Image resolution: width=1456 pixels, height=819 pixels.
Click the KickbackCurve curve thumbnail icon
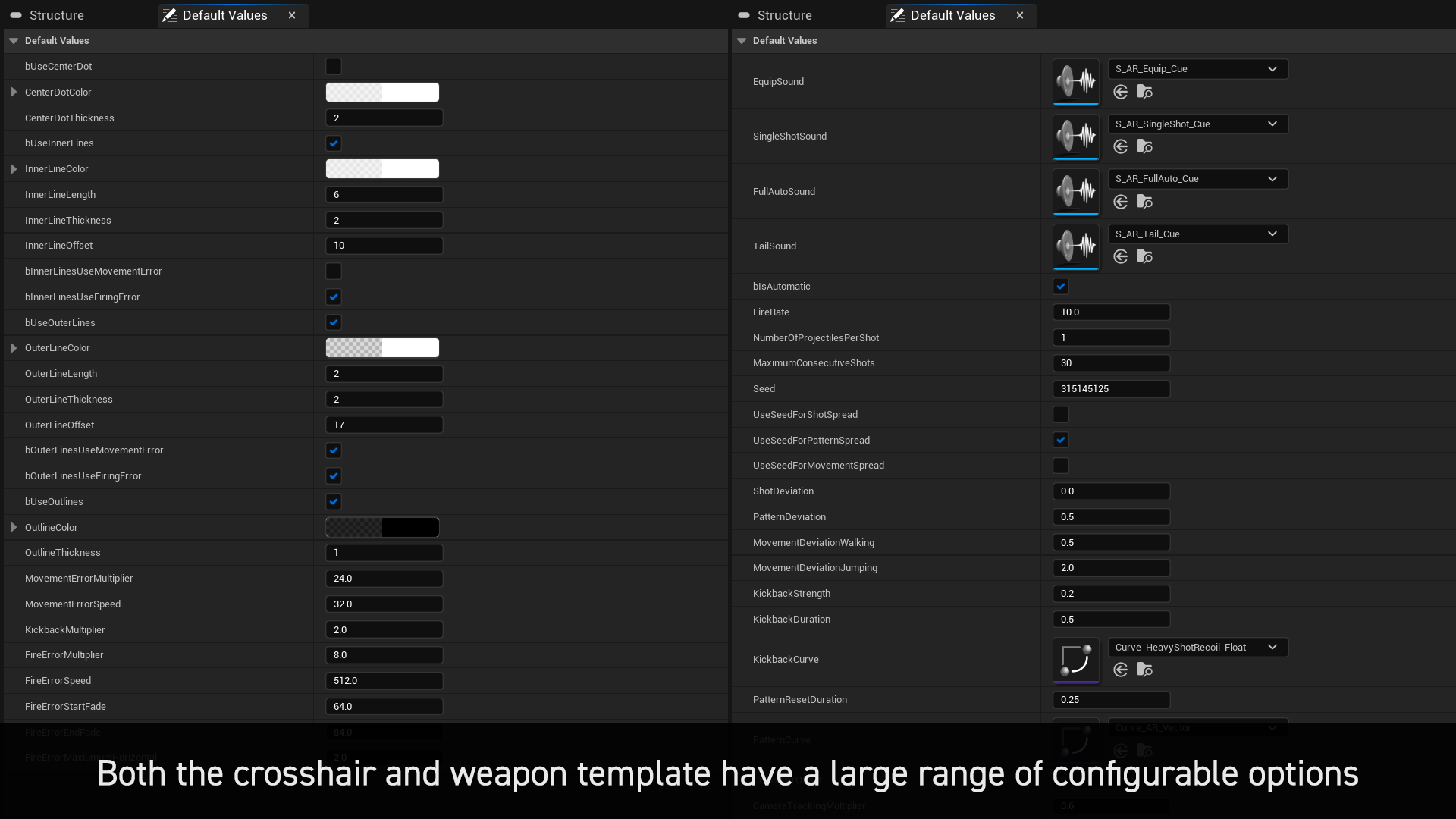click(1075, 659)
